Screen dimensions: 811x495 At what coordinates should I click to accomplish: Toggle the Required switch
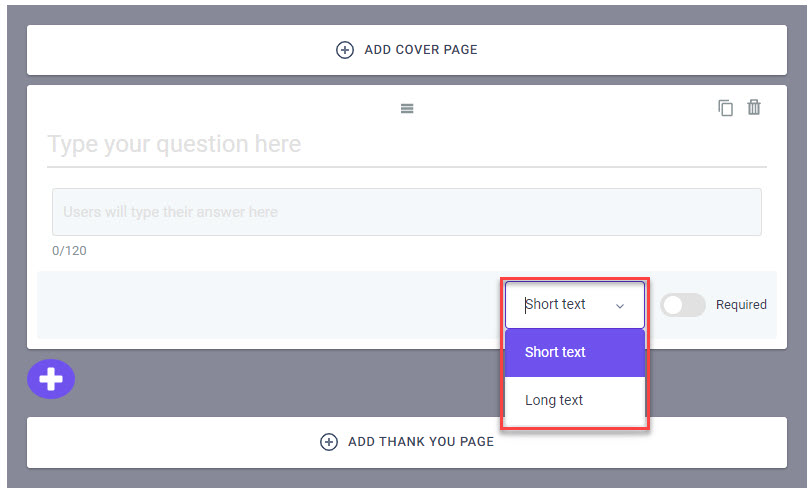tap(683, 305)
